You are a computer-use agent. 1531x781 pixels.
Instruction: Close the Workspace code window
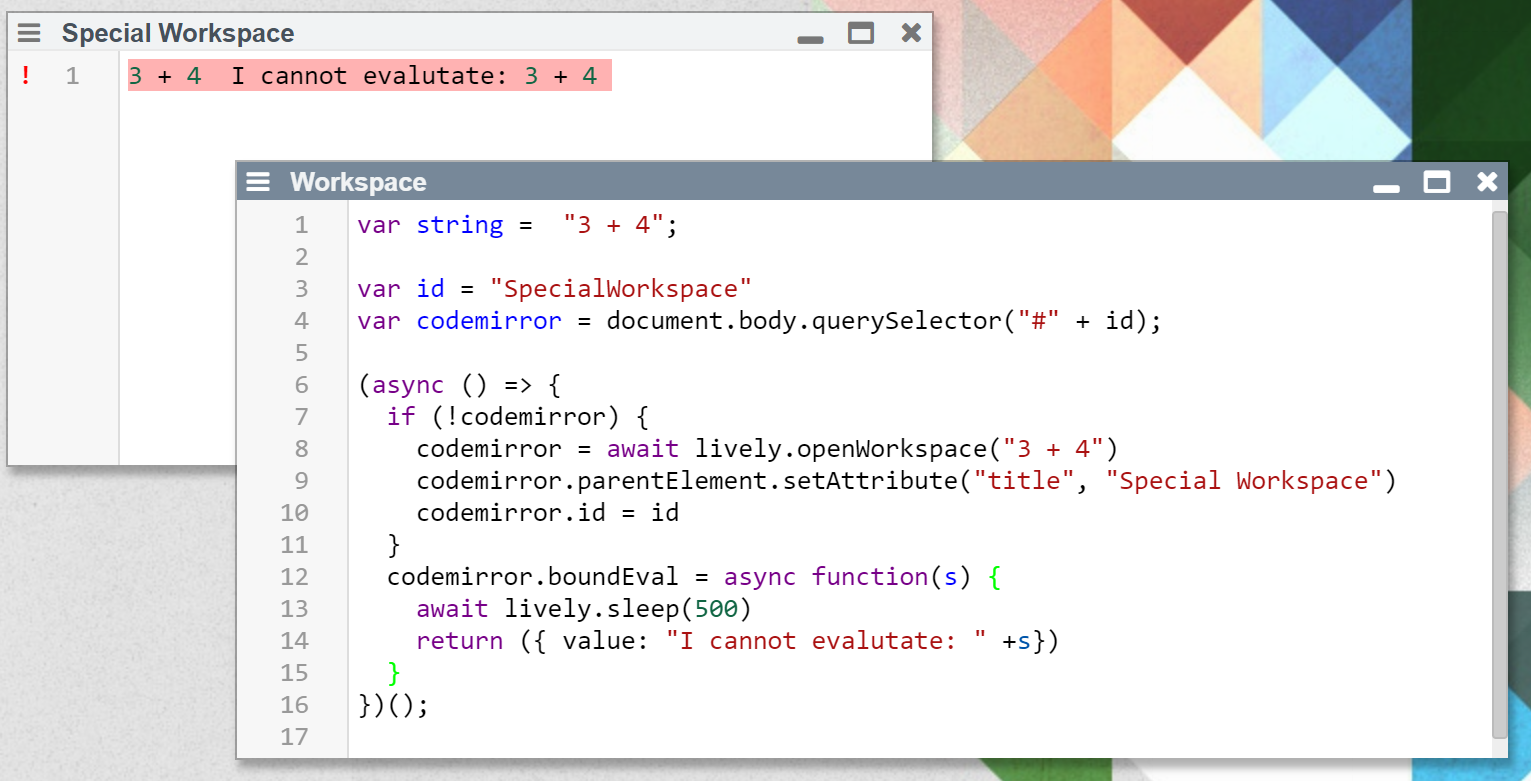coord(1487,182)
